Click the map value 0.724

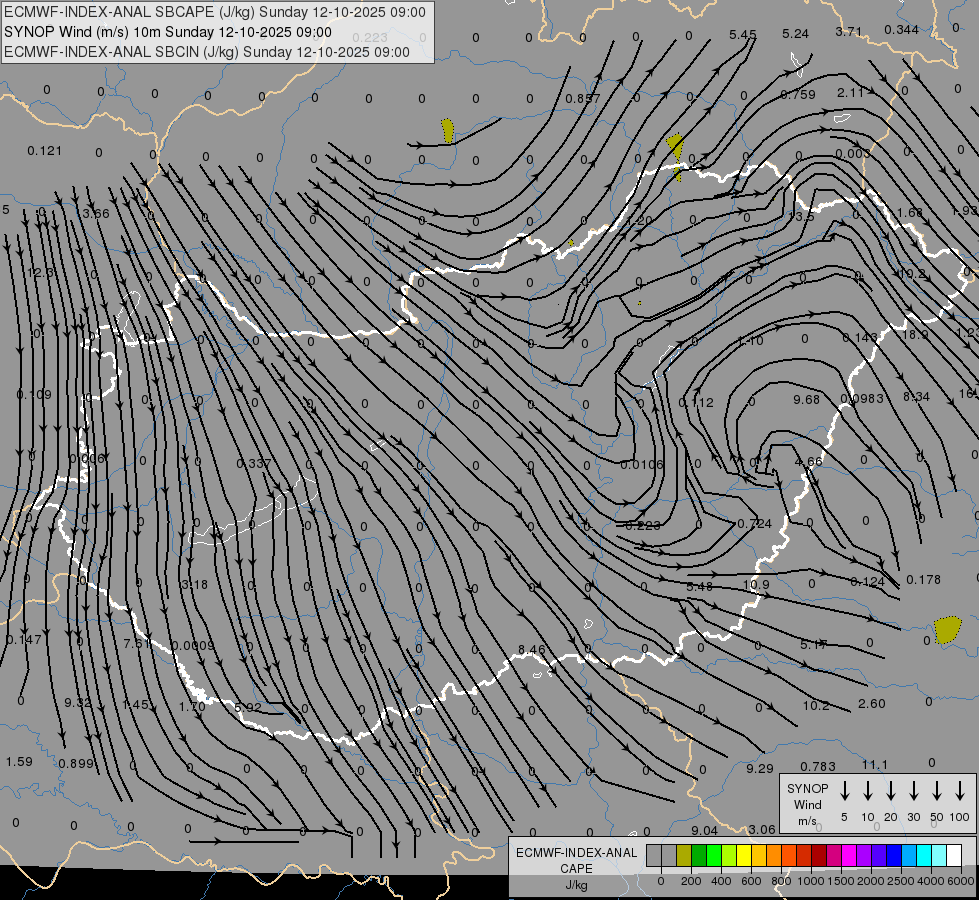(x=754, y=523)
